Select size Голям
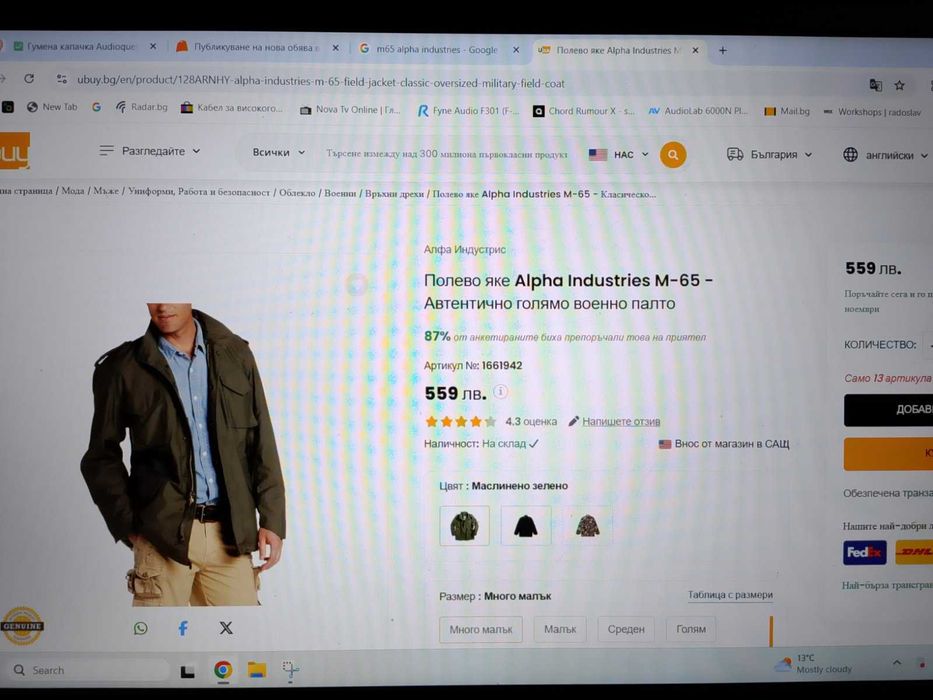The height and width of the screenshot is (700, 933). pyautogui.click(x=691, y=629)
